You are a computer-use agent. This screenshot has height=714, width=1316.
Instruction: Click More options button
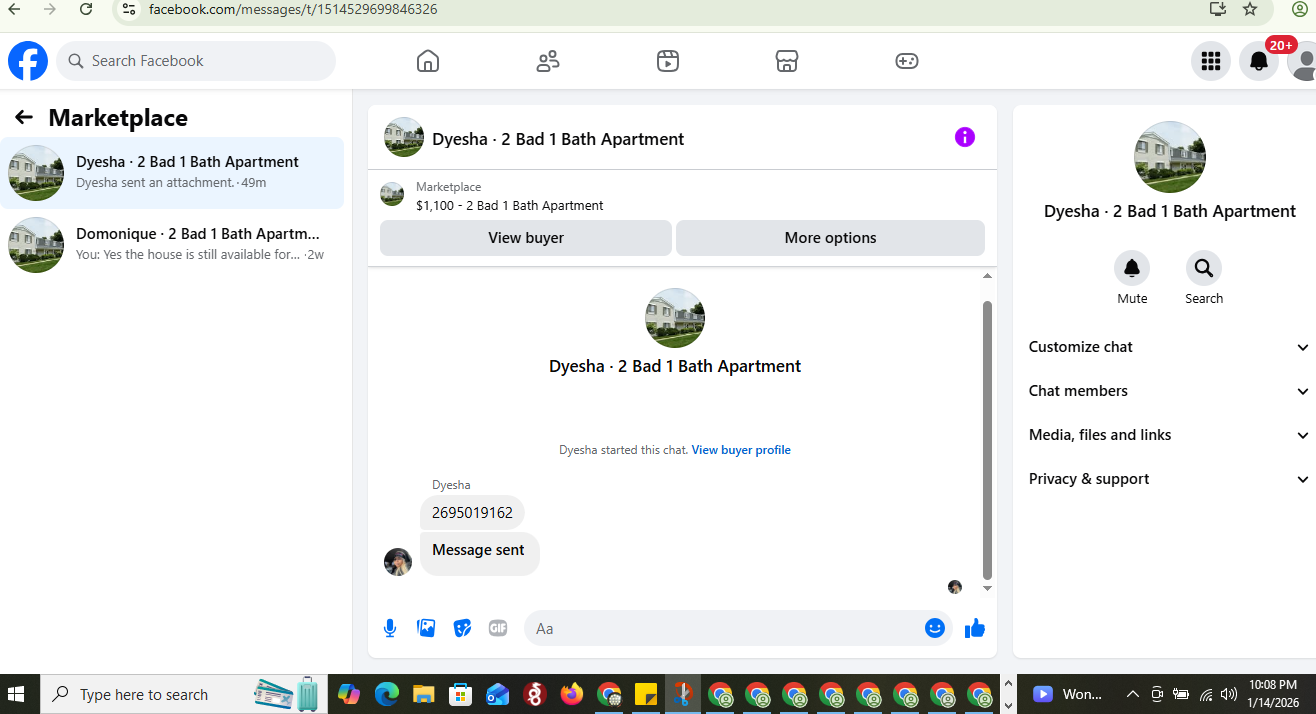tap(830, 238)
